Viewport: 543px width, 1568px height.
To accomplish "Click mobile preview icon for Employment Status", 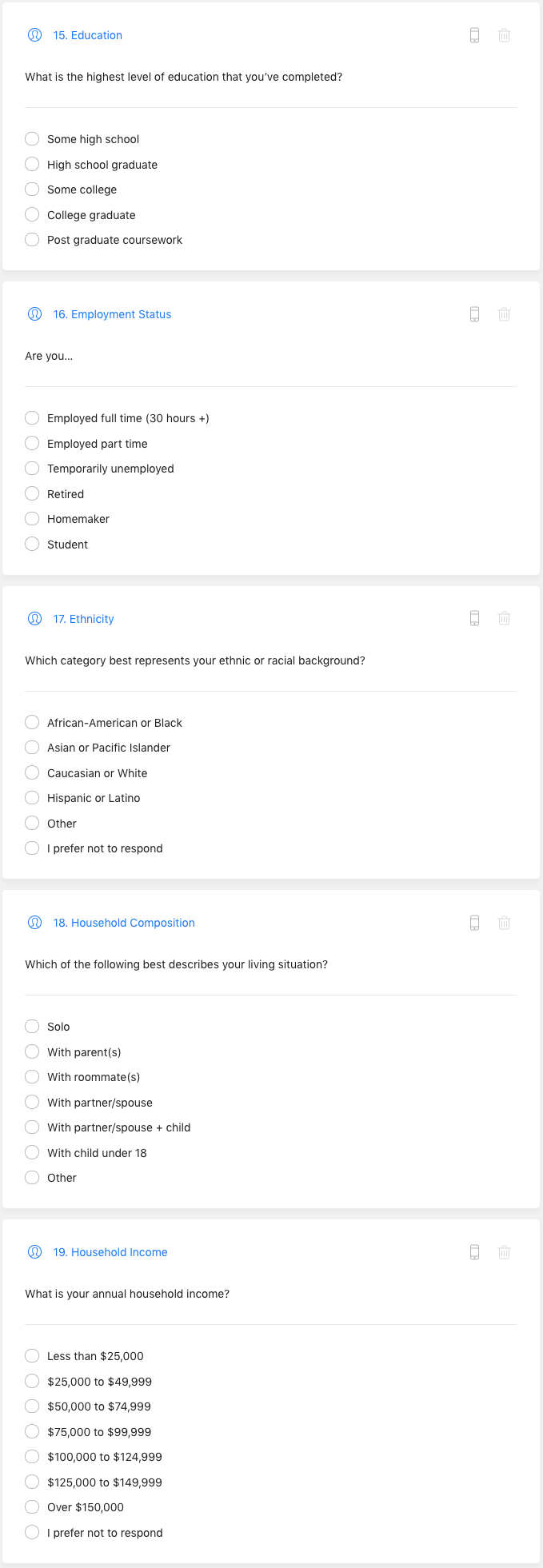I will (474, 314).
